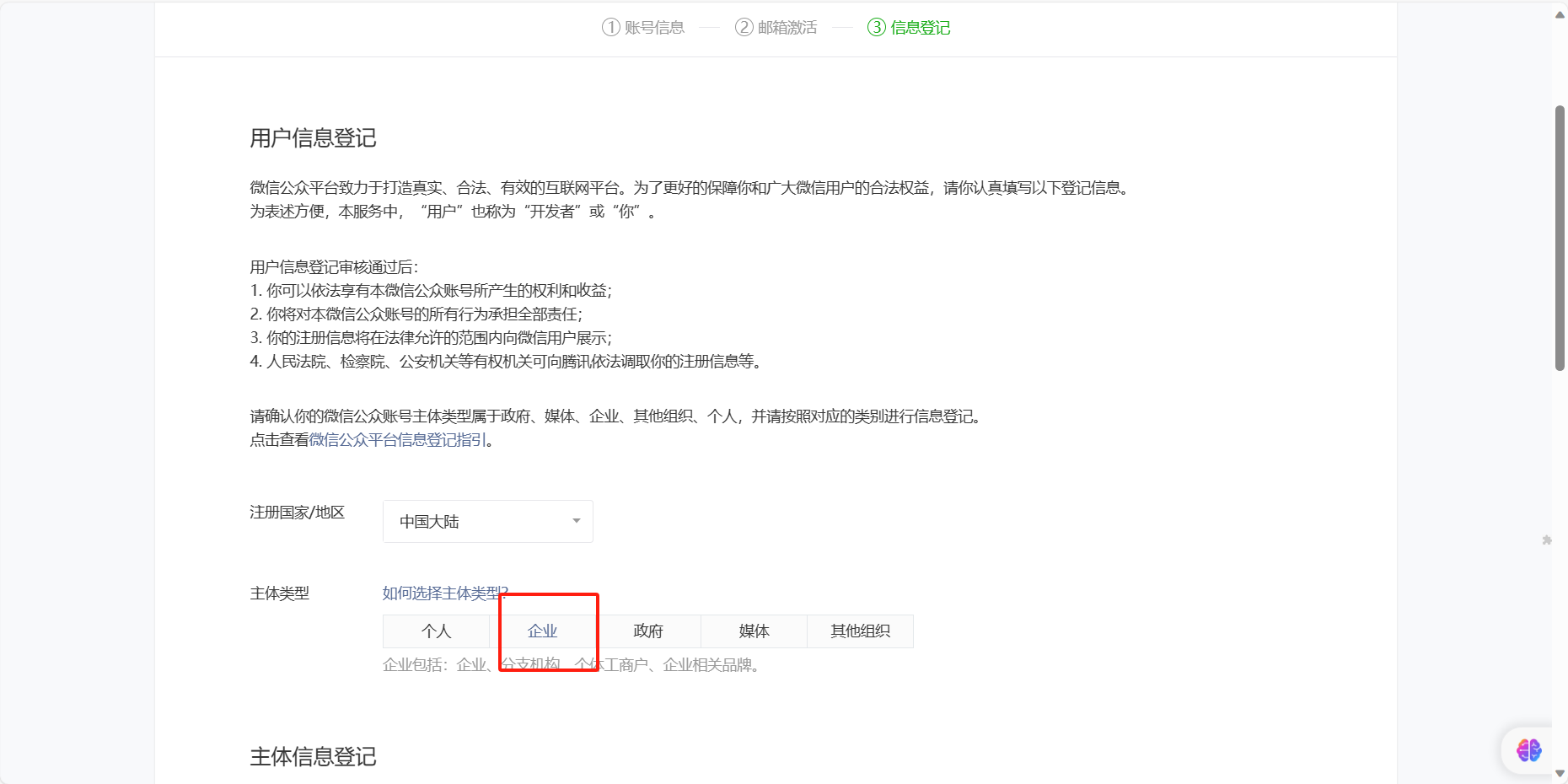Screen dimensions: 1568x784
Task: Select the 政府 subject type
Action: (648, 631)
